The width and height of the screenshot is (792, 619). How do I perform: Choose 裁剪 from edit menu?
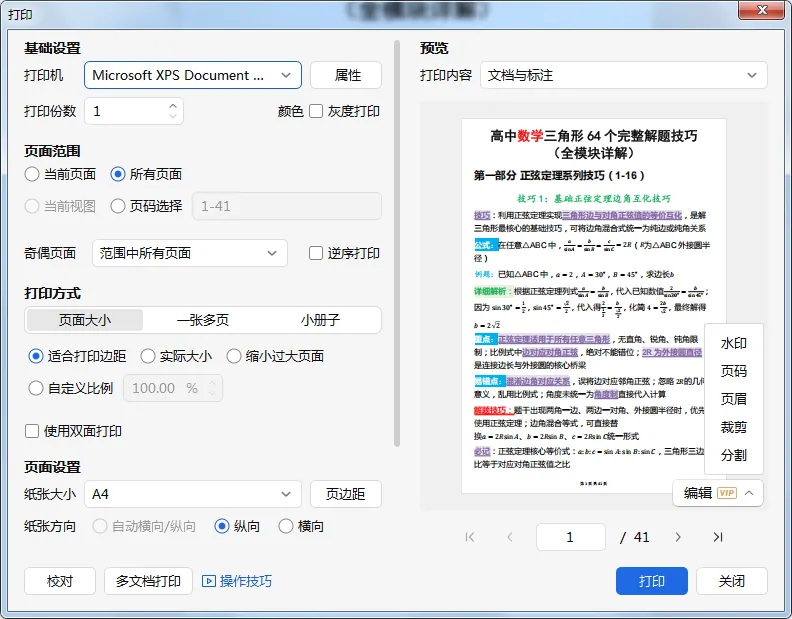[x=733, y=427]
